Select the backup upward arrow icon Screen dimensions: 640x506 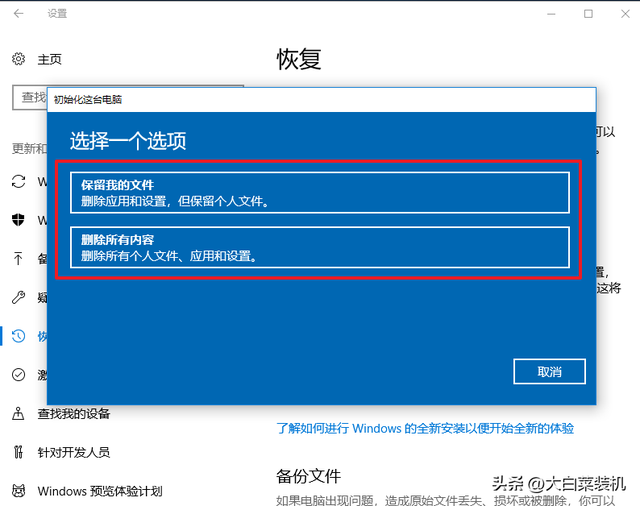click(x=18, y=258)
